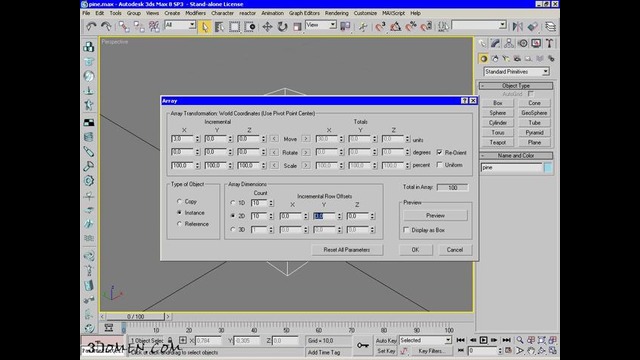Select the Select and Move tool
This screenshot has width=640, height=360.
click(x=267, y=27)
